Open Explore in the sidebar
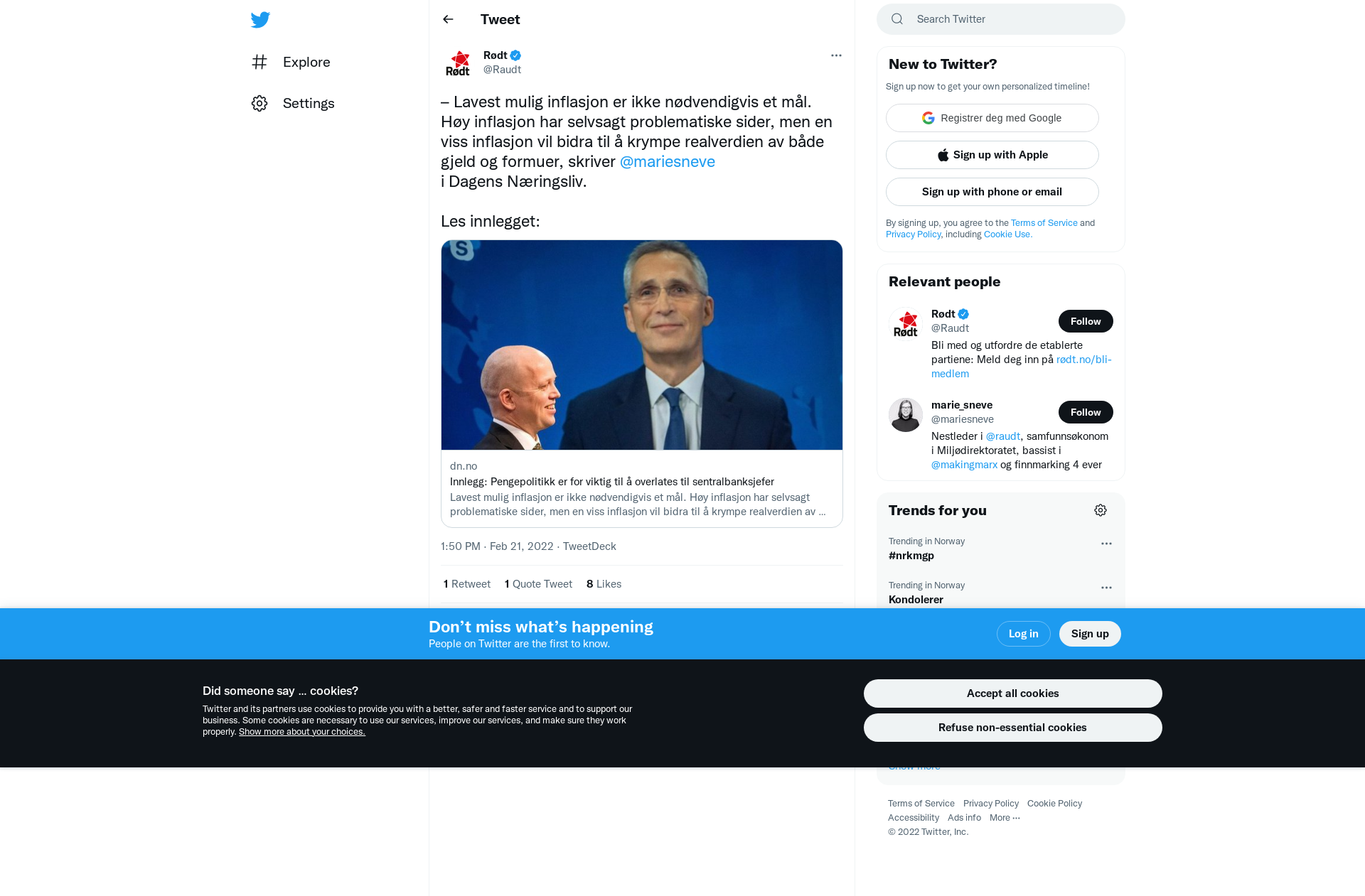This screenshot has height=896, width=1365. coord(291,62)
